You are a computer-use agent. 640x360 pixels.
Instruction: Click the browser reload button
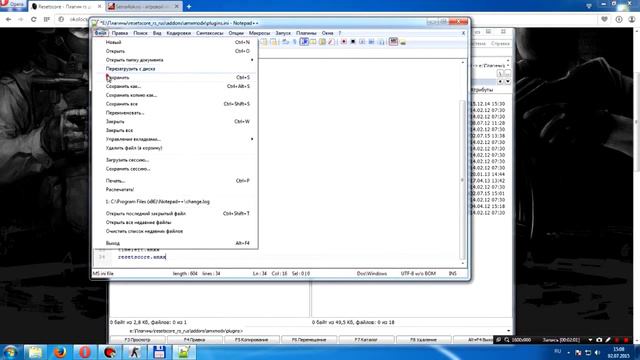pos(33,19)
